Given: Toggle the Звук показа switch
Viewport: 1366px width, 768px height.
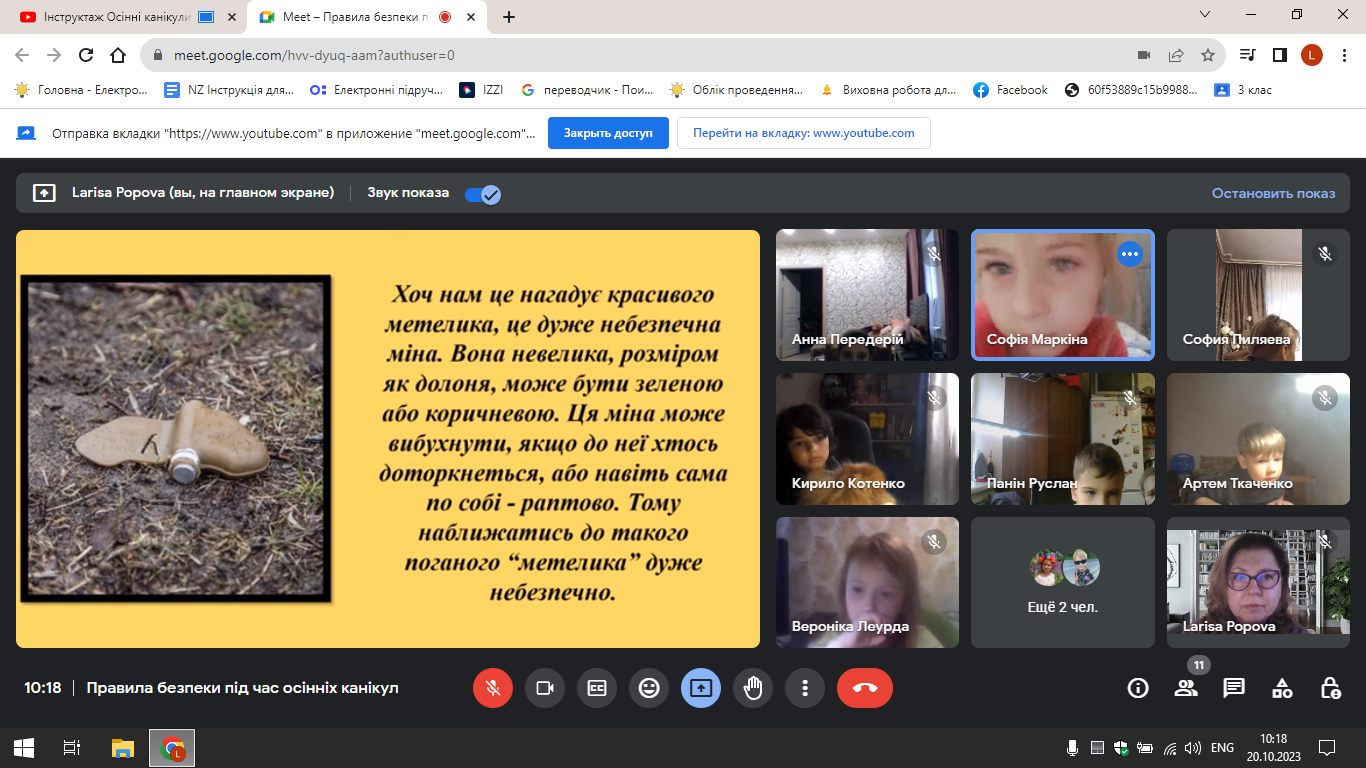Looking at the screenshot, I should (483, 194).
